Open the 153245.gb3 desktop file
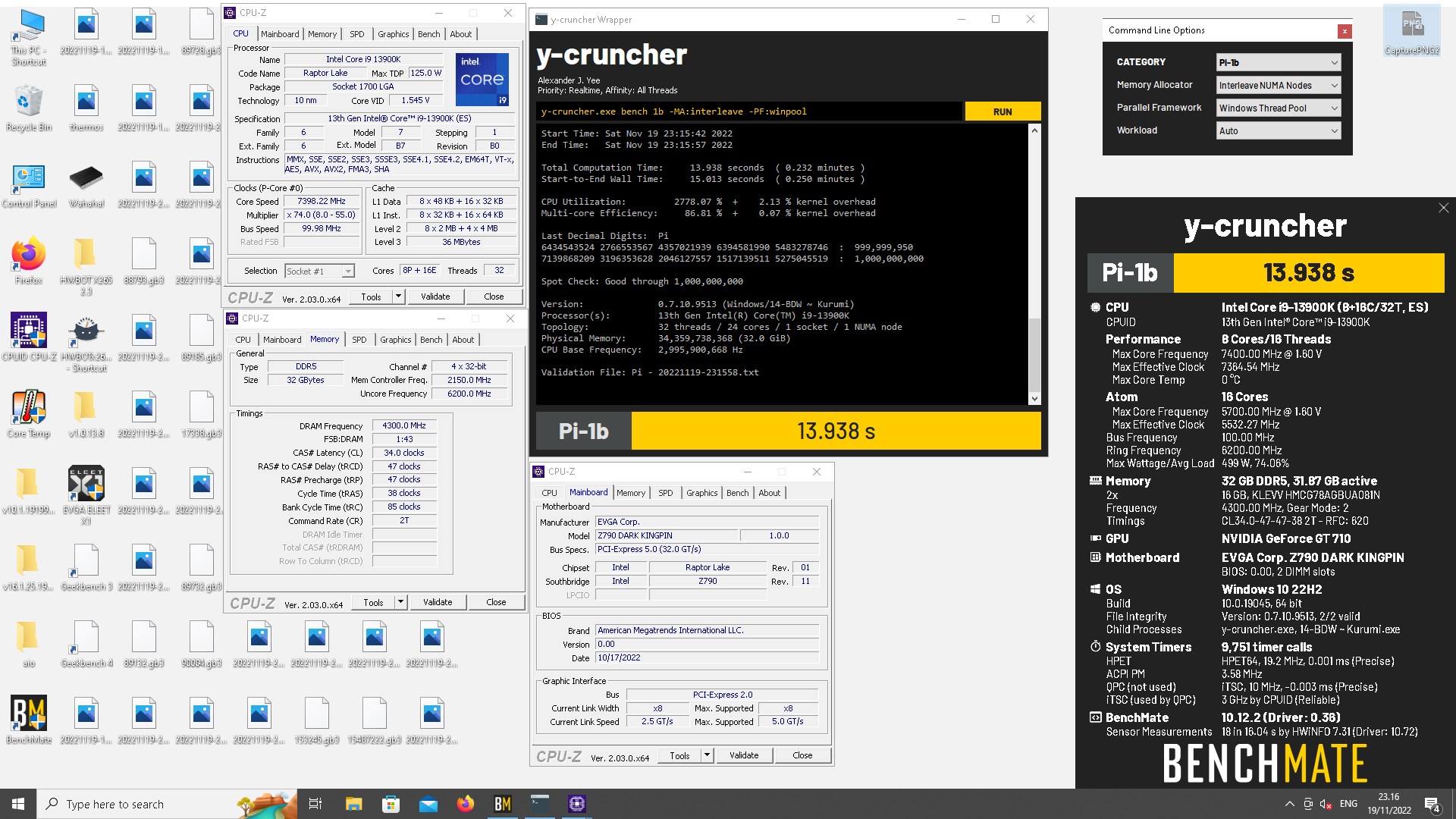1456x819 pixels. click(x=317, y=720)
